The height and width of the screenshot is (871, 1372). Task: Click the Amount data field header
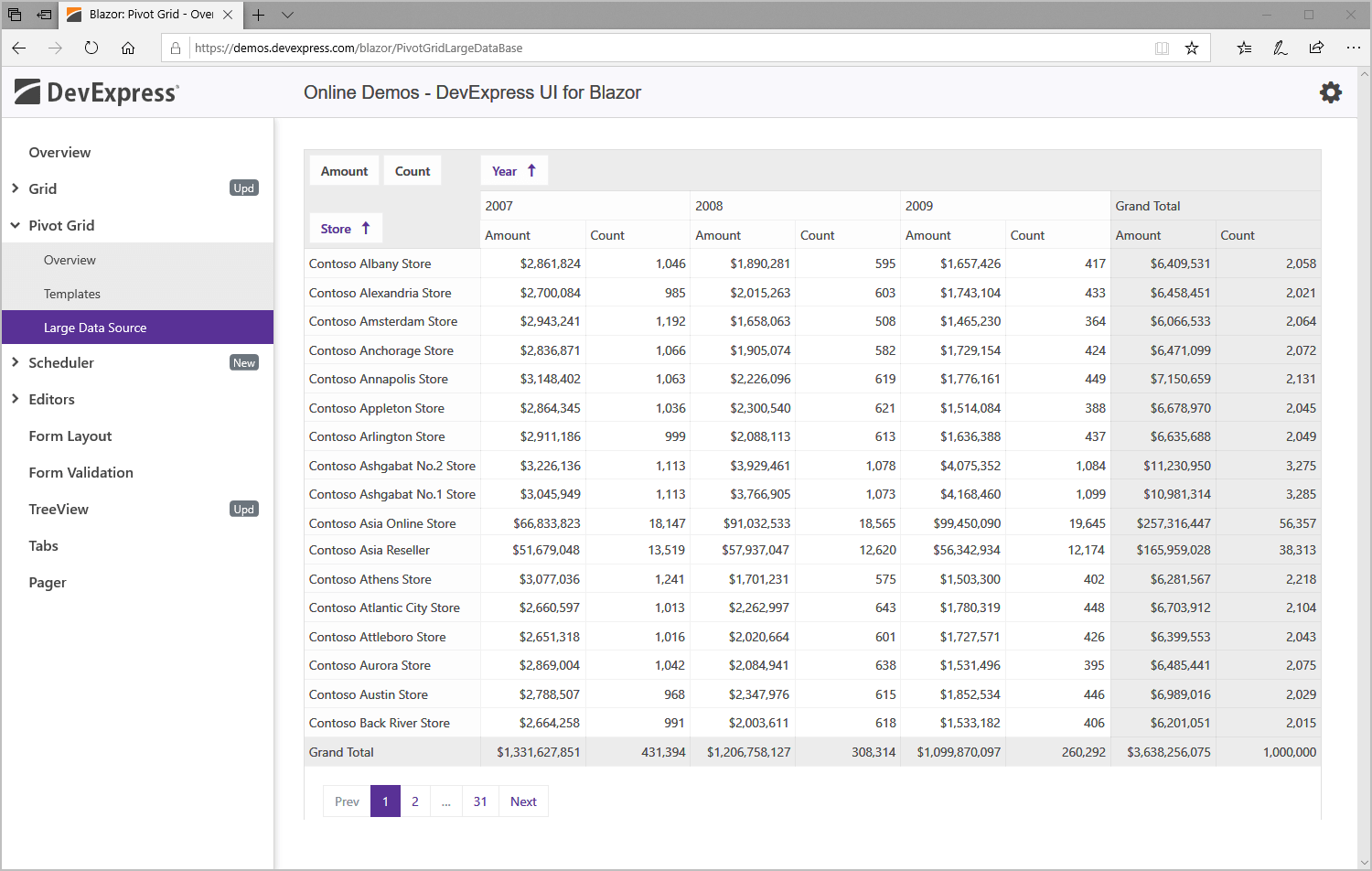[x=344, y=171]
